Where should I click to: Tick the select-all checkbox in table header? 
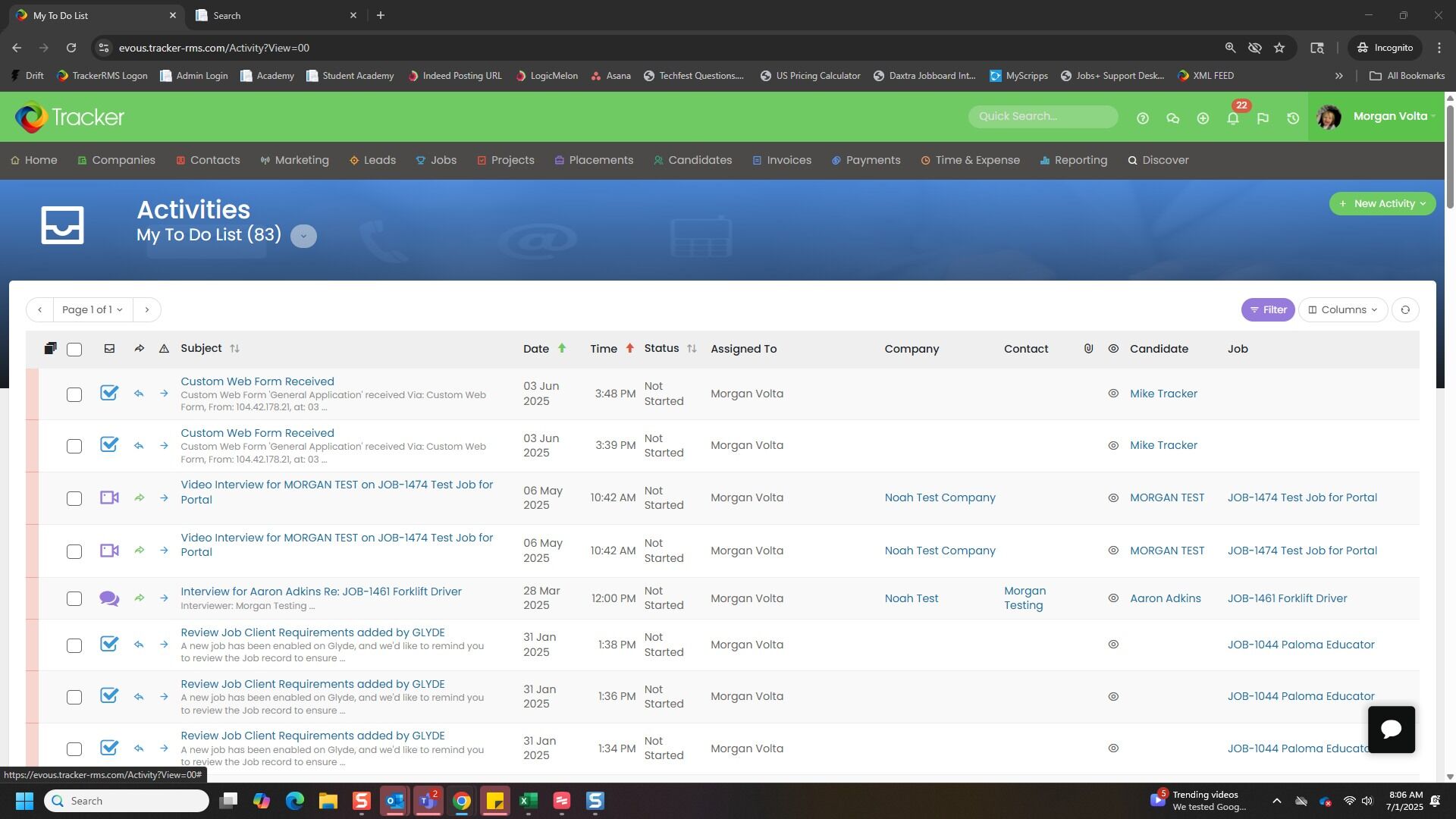coord(74,350)
